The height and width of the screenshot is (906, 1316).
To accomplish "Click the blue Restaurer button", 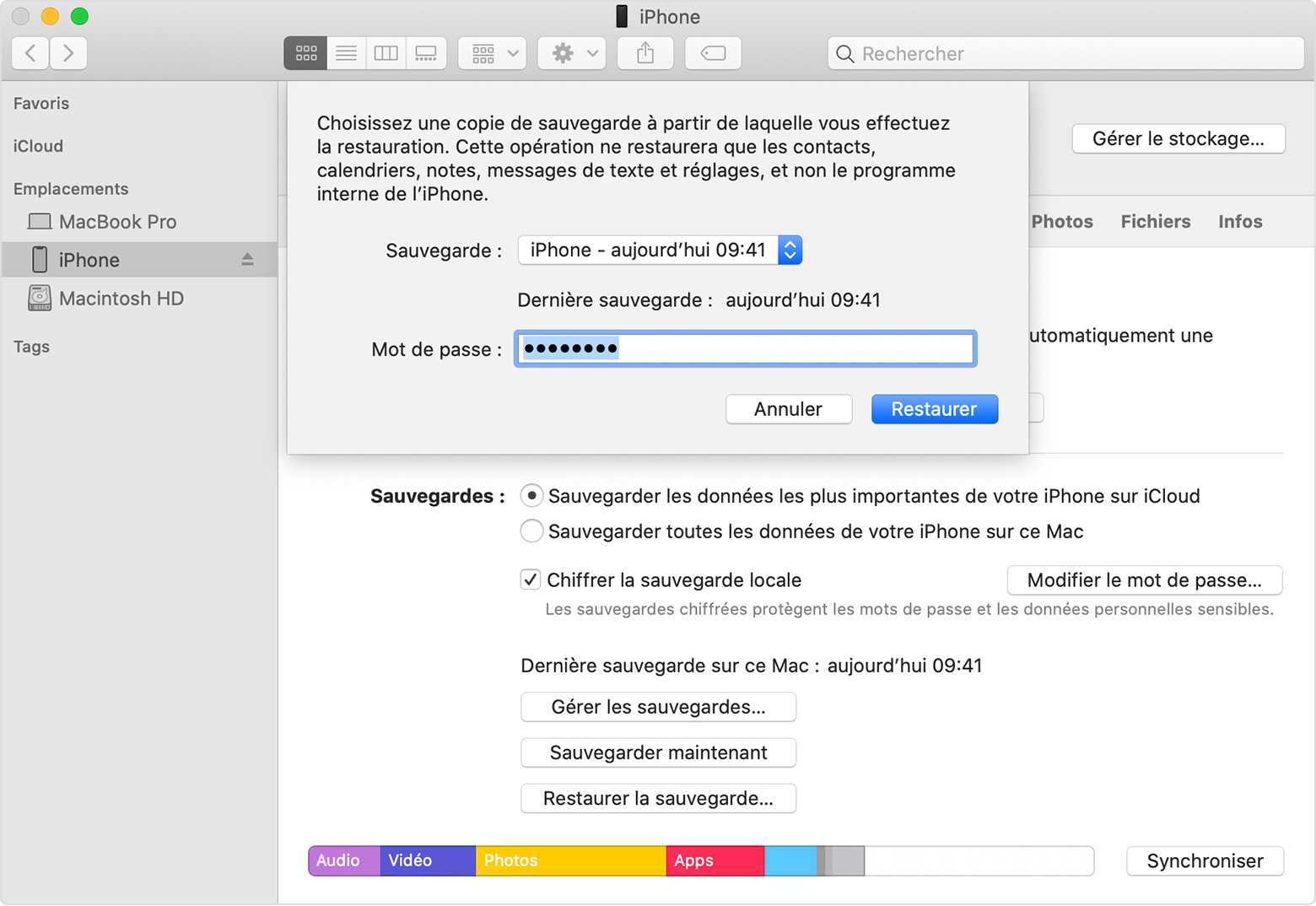I will pos(934,409).
